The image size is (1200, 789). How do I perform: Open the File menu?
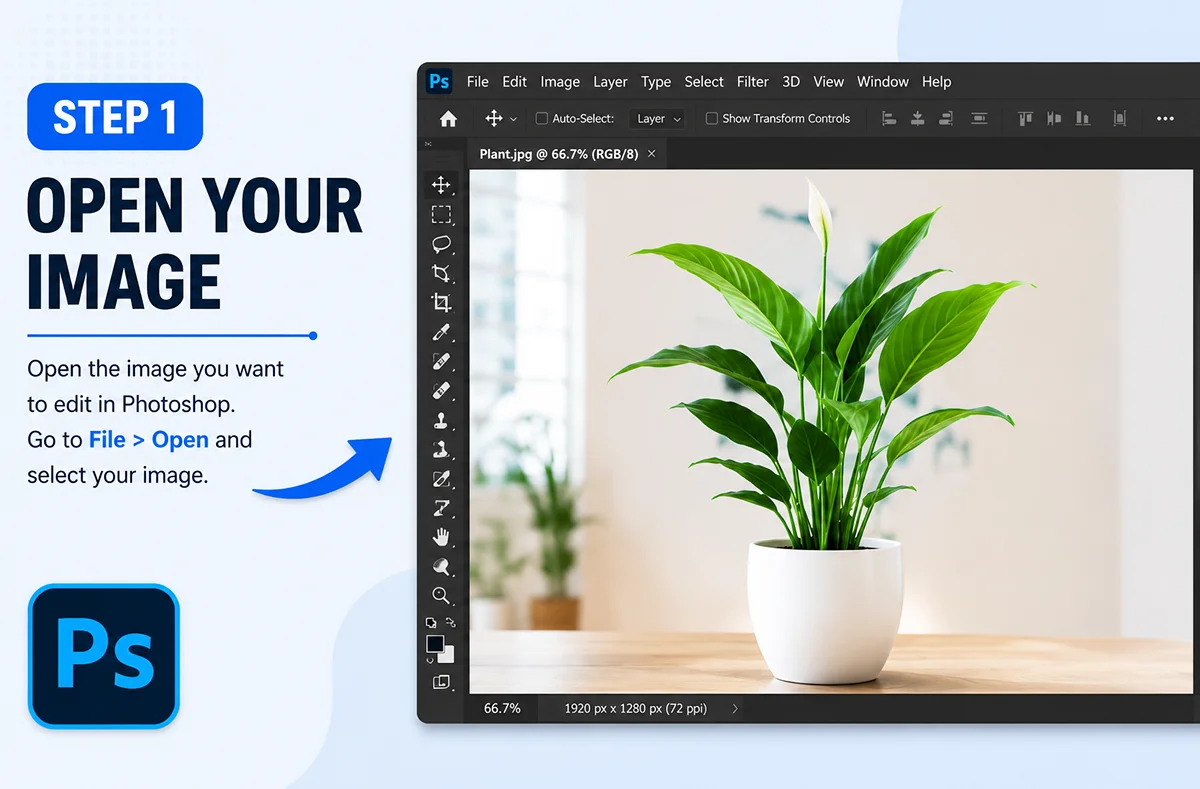(478, 82)
